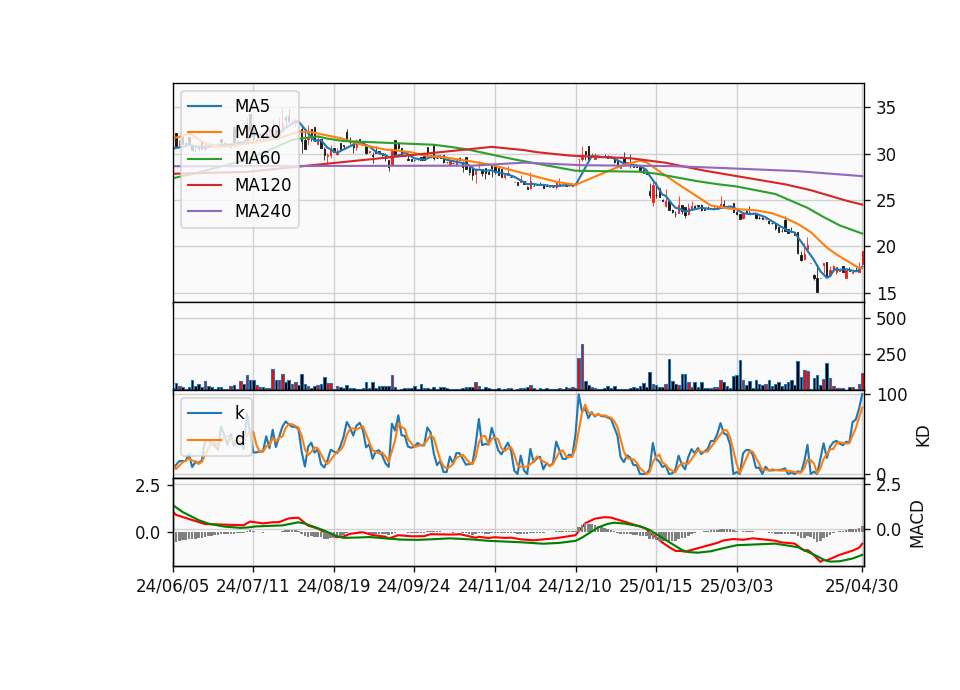Image resolution: width=960 pixels, height=690 pixels.
Task: Click the 24/07/11 date axis label
Action: [253, 586]
